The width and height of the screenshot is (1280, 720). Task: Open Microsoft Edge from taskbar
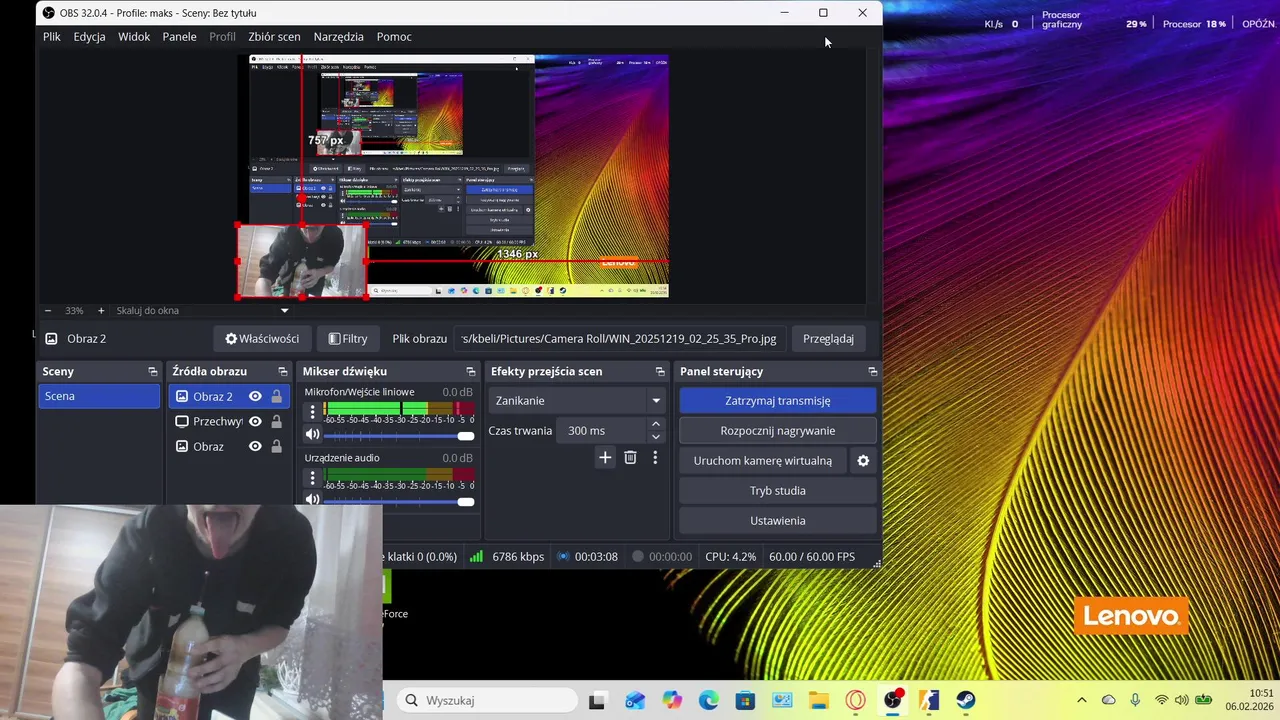708,700
